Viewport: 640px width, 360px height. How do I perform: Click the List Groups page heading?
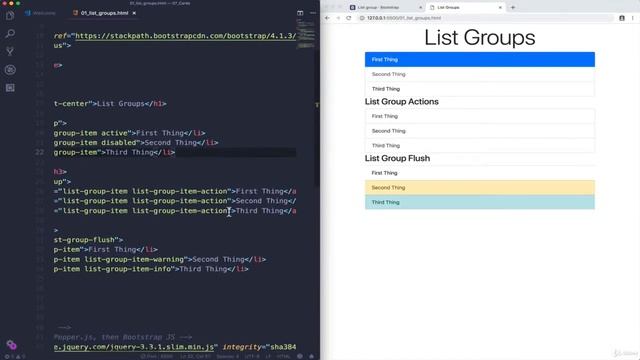(480, 38)
